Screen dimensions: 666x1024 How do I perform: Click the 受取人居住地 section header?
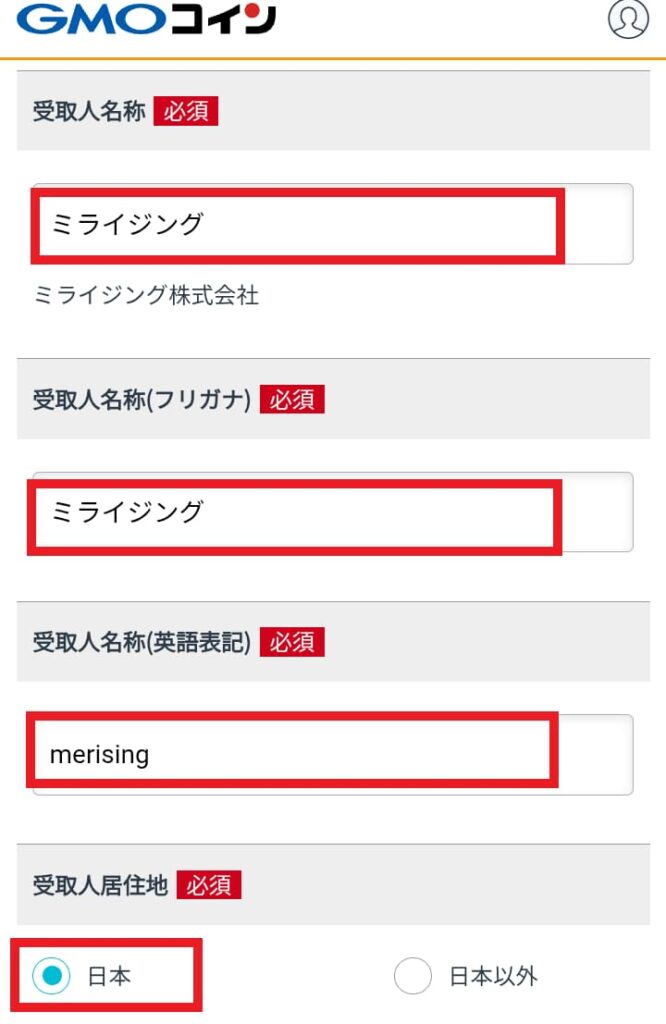point(333,884)
